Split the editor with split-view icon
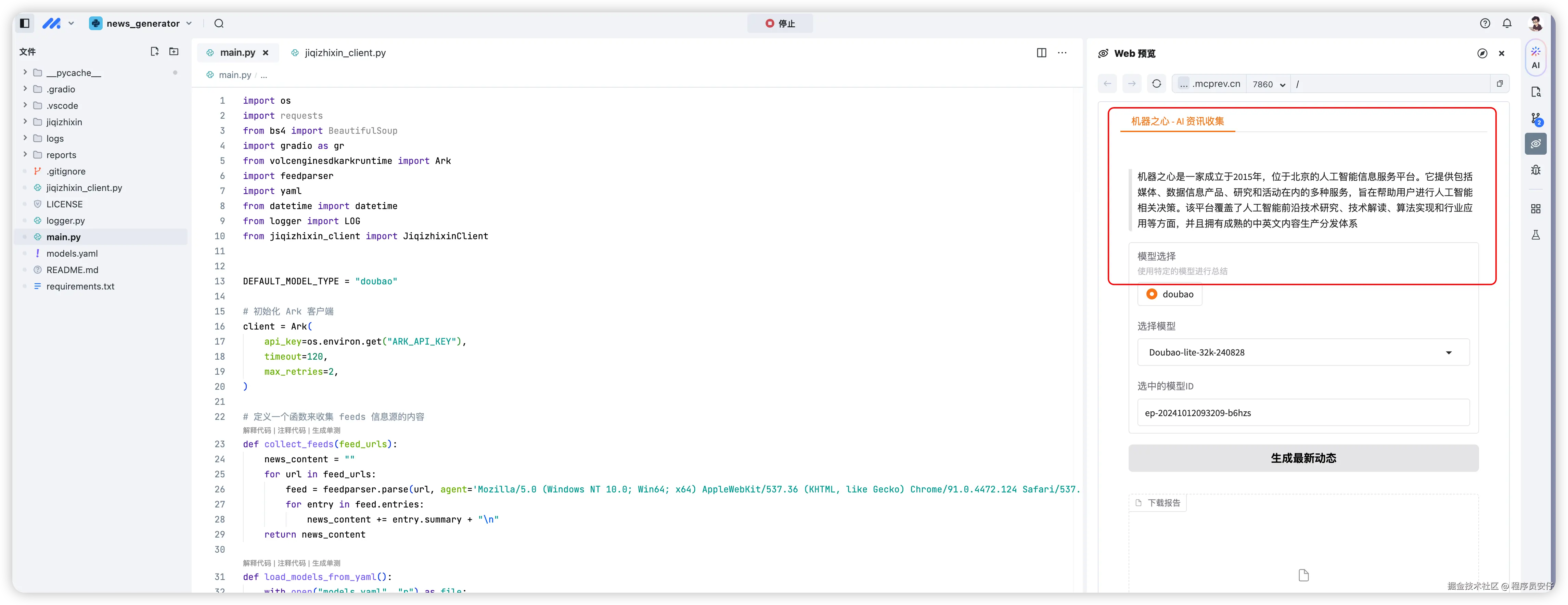The height and width of the screenshot is (605, 1568). pyautogui.click(x=1041, y=53)
